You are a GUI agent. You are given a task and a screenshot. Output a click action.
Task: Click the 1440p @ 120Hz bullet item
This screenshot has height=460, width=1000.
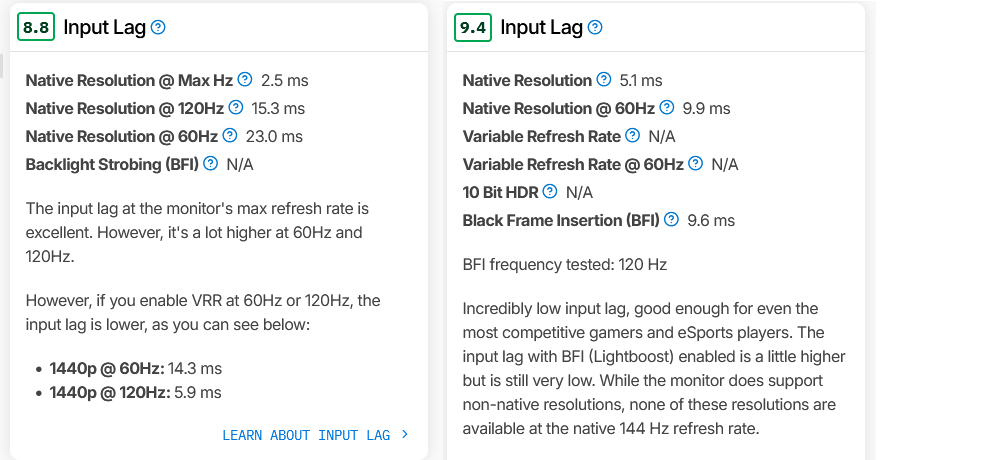[x=135, y=392]
